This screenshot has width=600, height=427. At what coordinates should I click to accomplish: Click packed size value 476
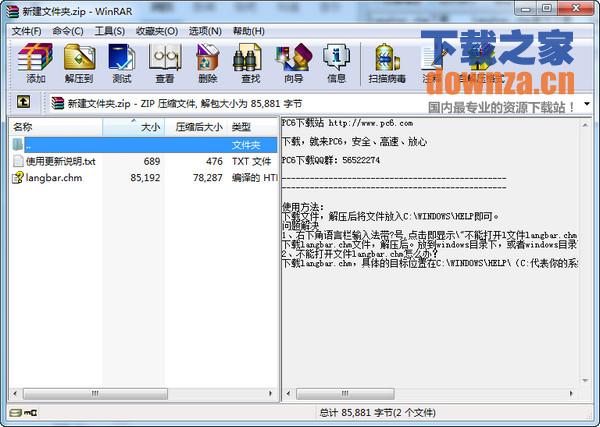(214, 161)
